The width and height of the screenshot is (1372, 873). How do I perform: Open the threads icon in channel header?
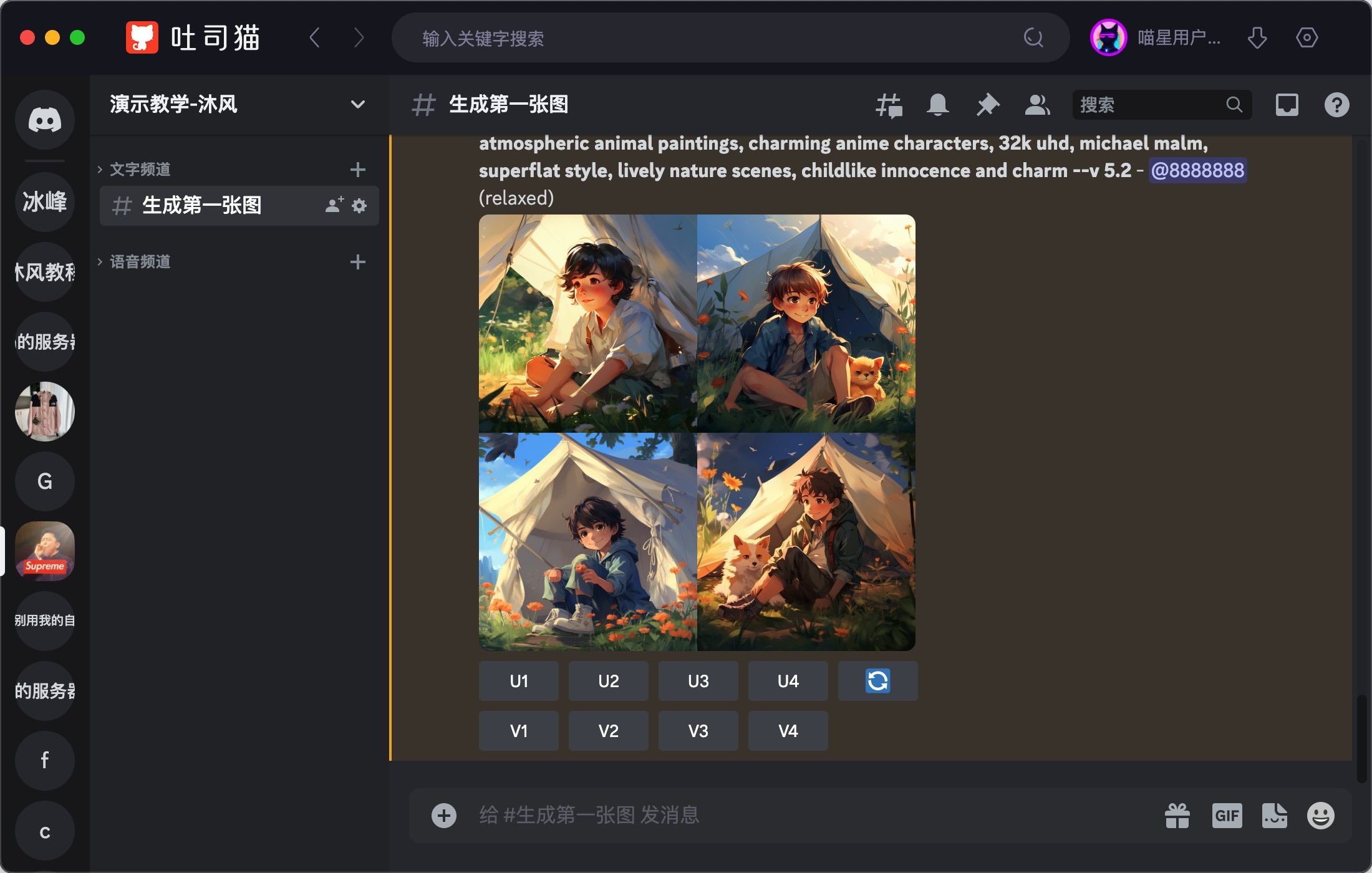click(889, 105)
